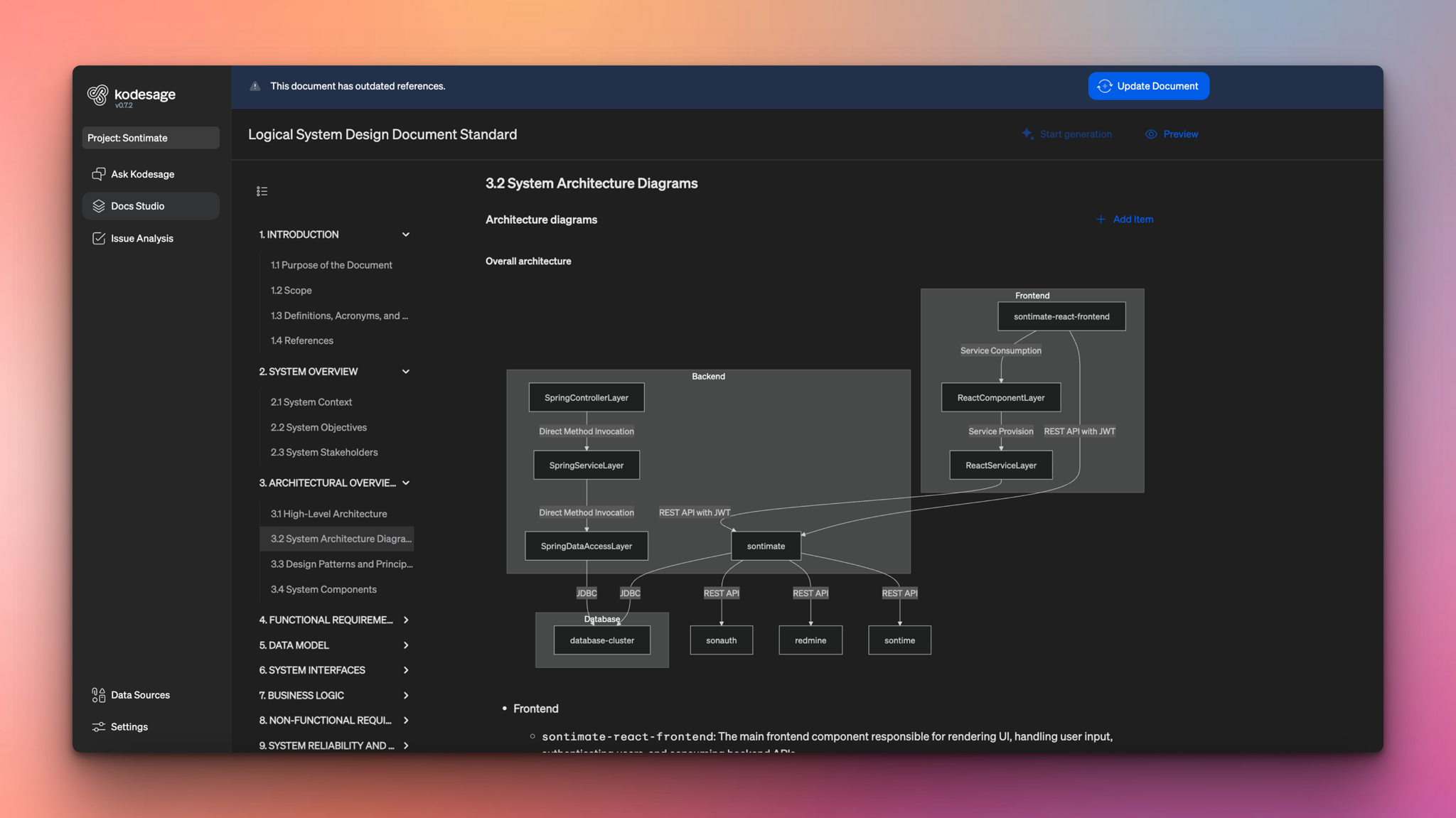The width and height of the screenshot is (1456, 818).
Task: Enable Start generation
Action: pyautogui.click(x=1066, y=134)
